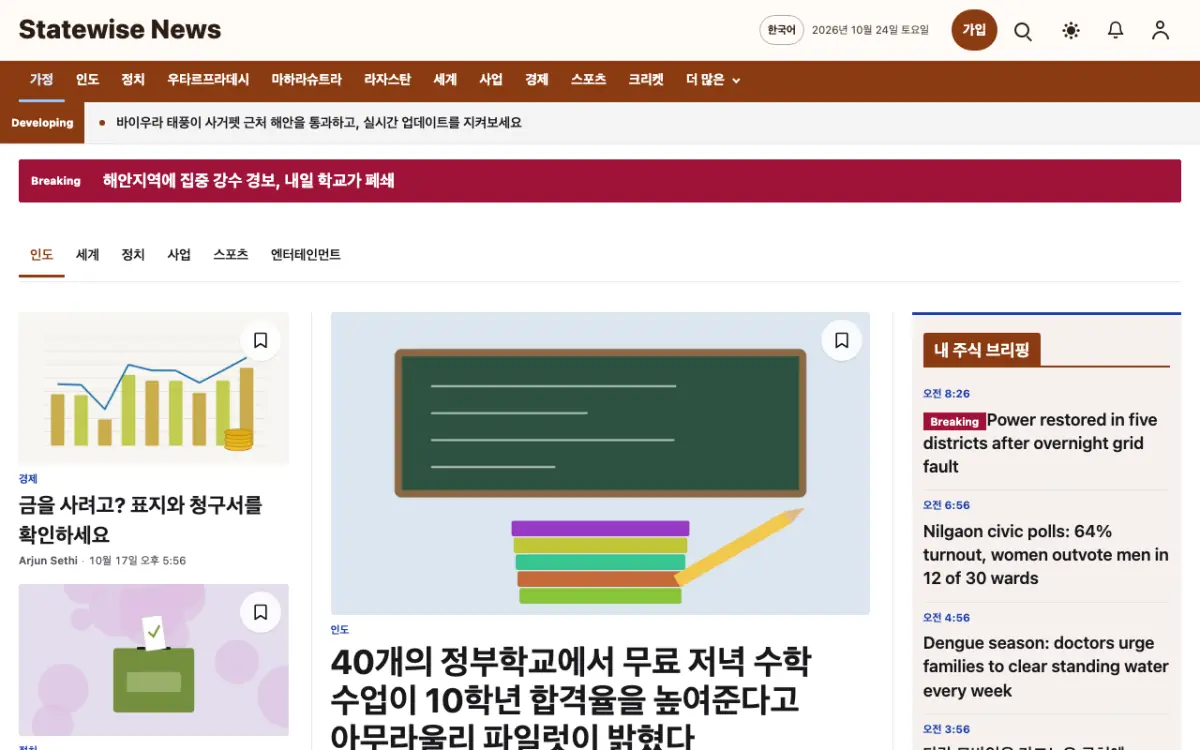
Task: Select 인도 in the main navigation bar
Action: point(88,80)
